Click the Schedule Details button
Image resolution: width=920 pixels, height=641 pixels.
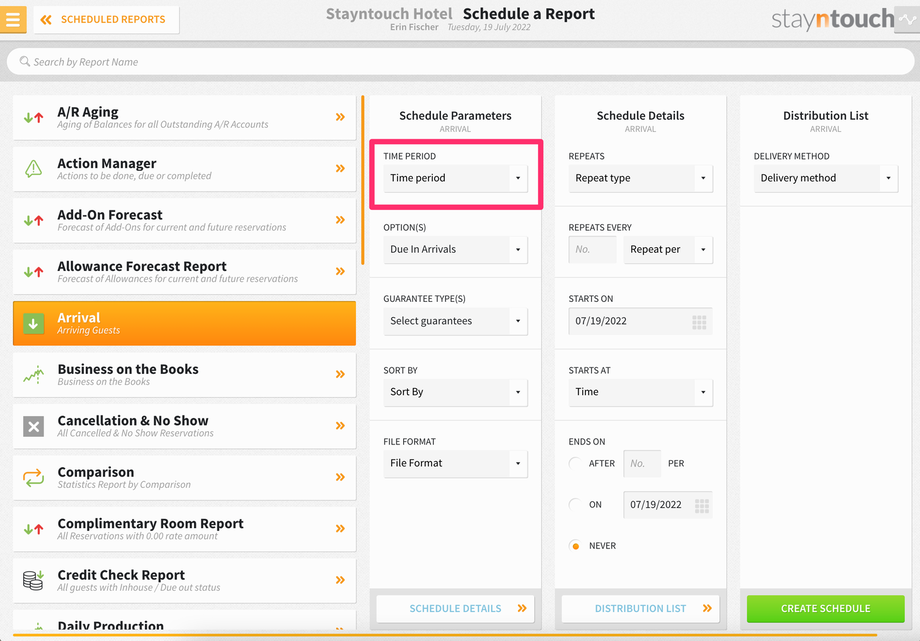[x=455, y=609]
